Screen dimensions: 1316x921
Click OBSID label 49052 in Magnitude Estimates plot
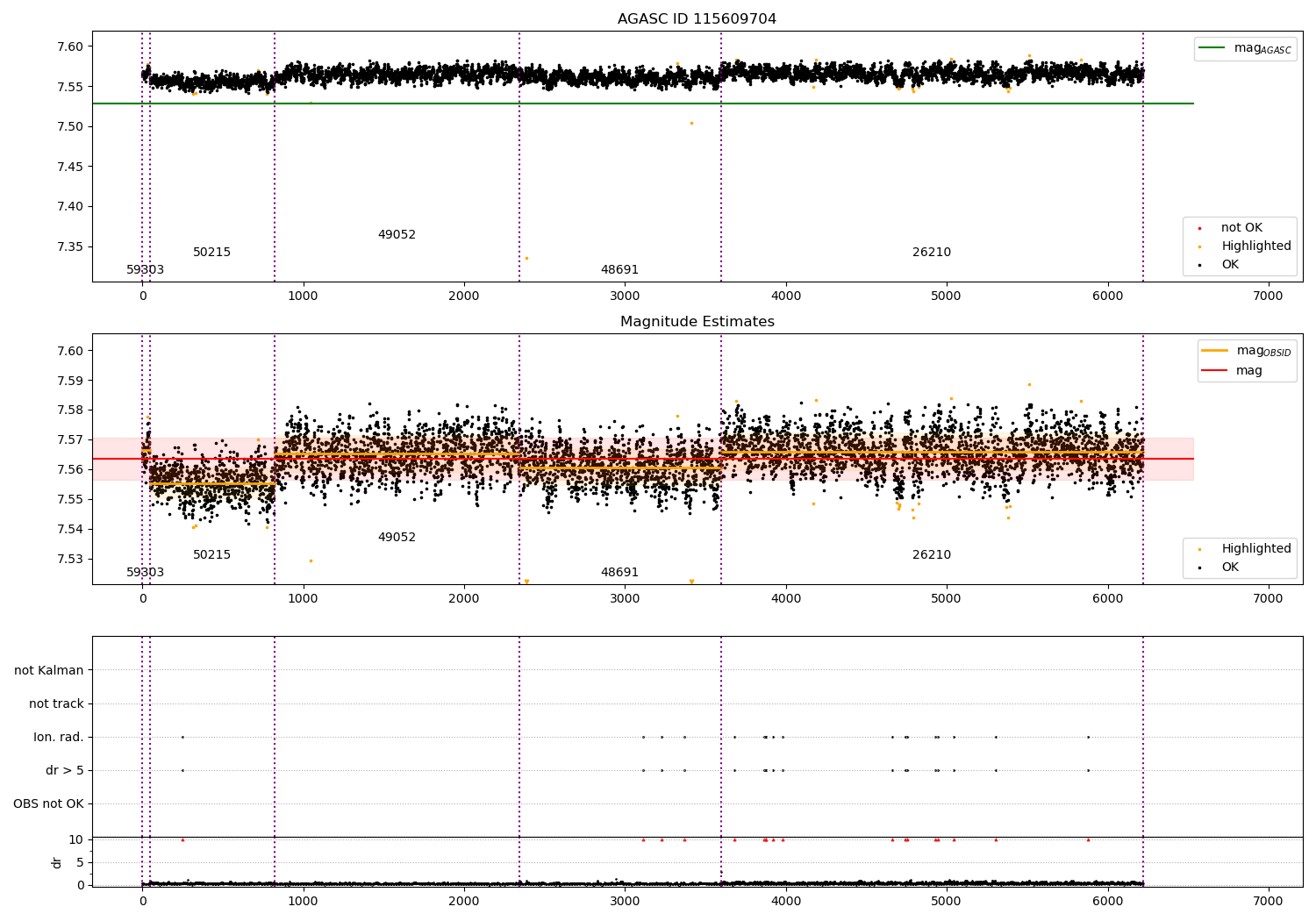[397, 538]
